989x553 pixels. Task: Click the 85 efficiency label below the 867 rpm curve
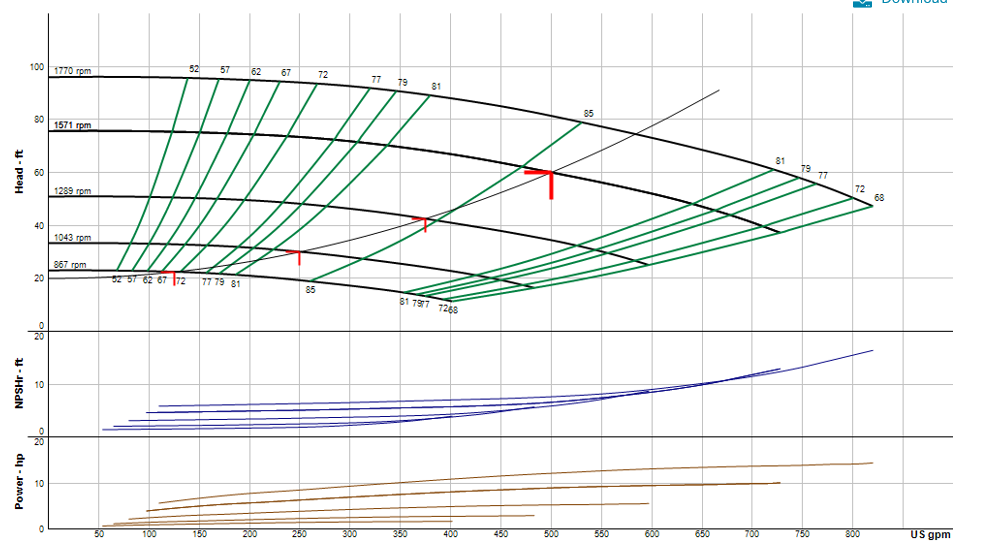pos(310,289)
